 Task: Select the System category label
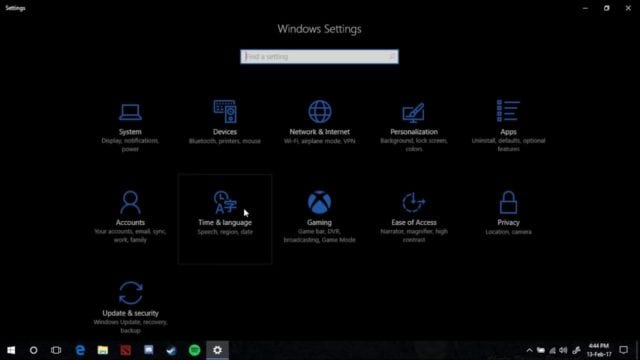[130, 132]
